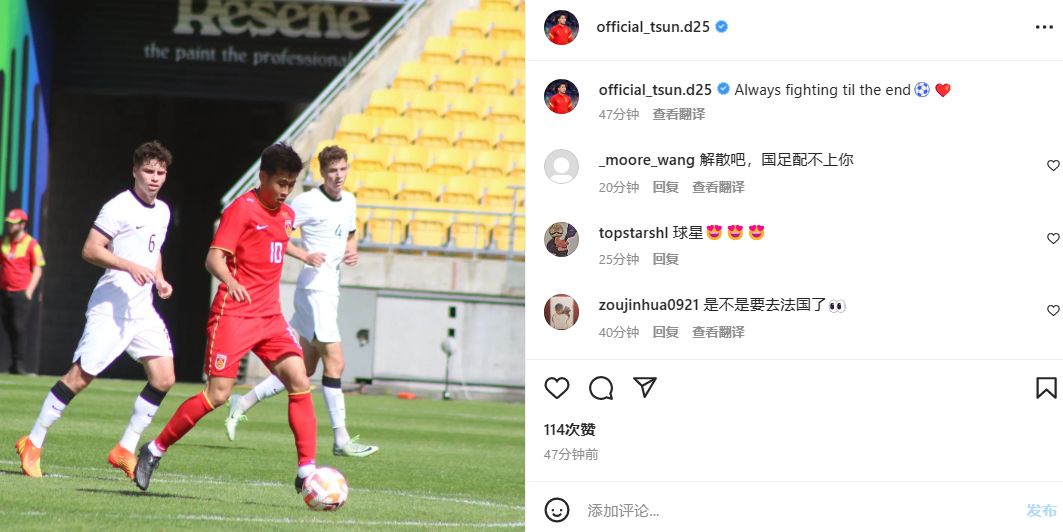Like zoujinhua0921's comment heart
The width and height of the screenshot is (1063, 532).
click(1053, 310)
